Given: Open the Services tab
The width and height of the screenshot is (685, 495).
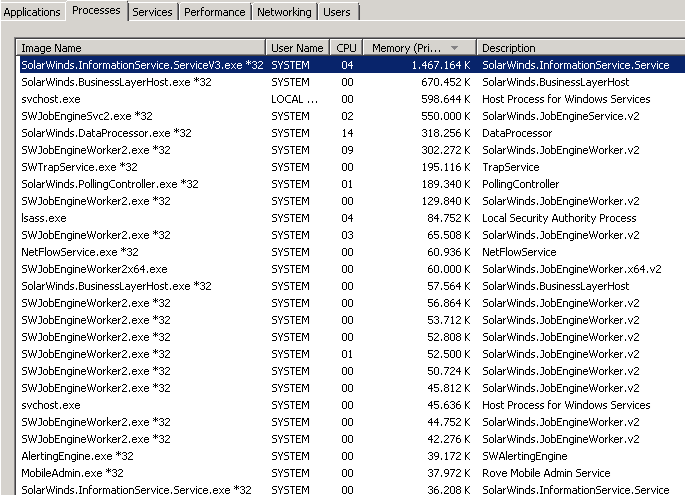Looking at the screenshot, I should (152, 12).
